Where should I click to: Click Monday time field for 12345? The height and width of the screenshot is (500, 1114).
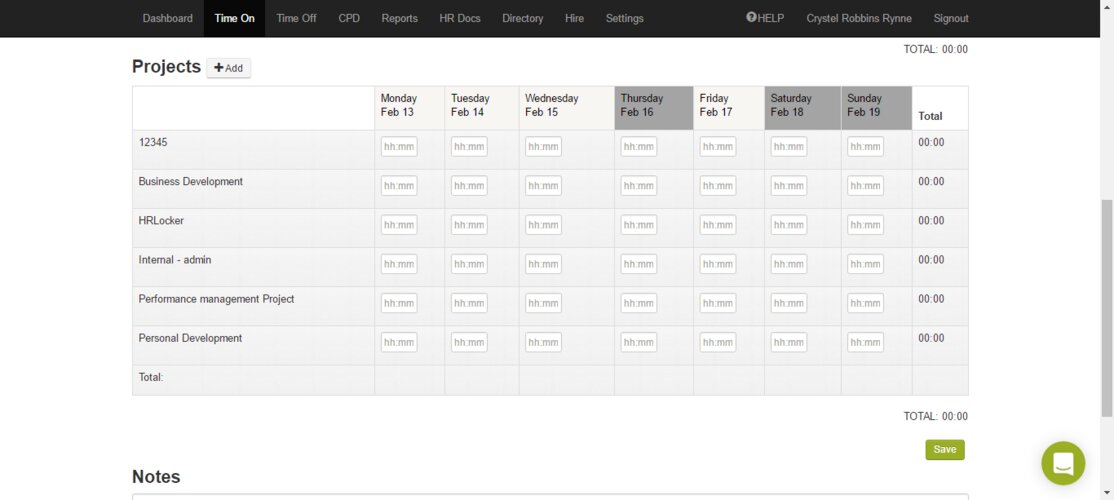(x=399, y=147)
